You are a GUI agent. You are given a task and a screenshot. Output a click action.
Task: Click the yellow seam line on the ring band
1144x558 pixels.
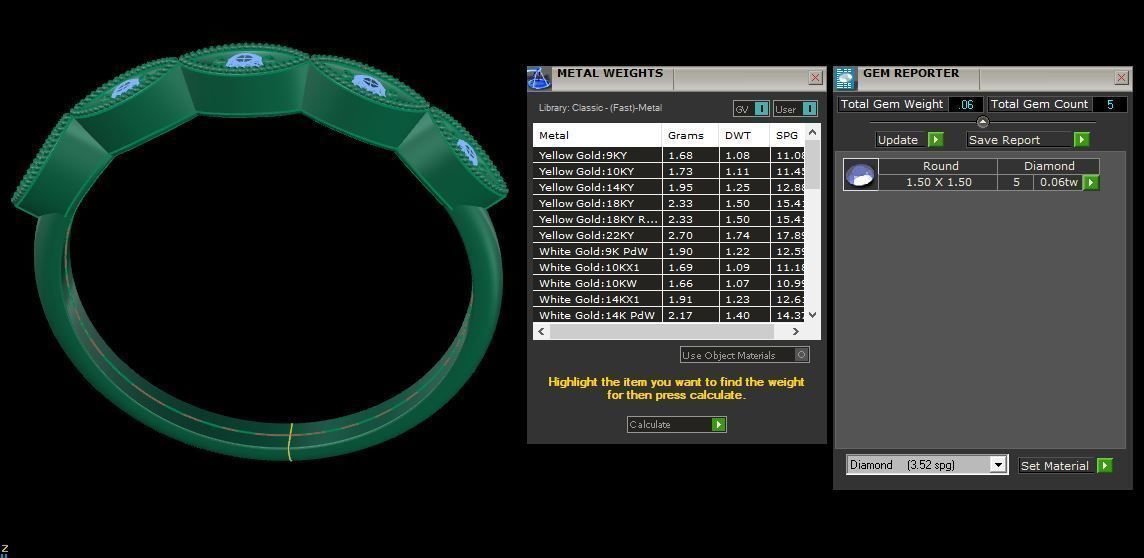[x=290, y=442]
